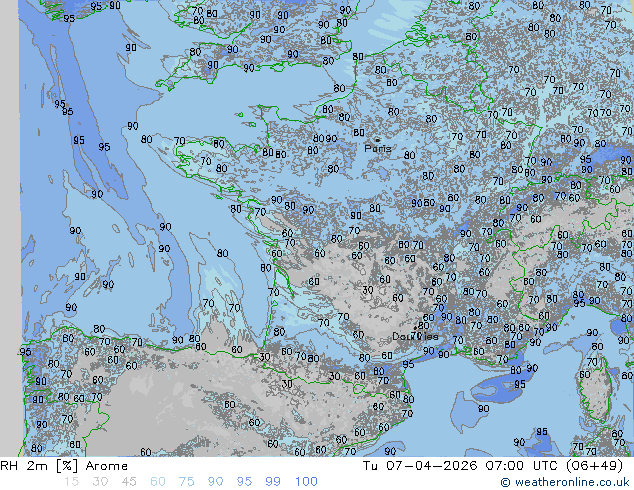Click the legend value 100

tap(306, 482)
